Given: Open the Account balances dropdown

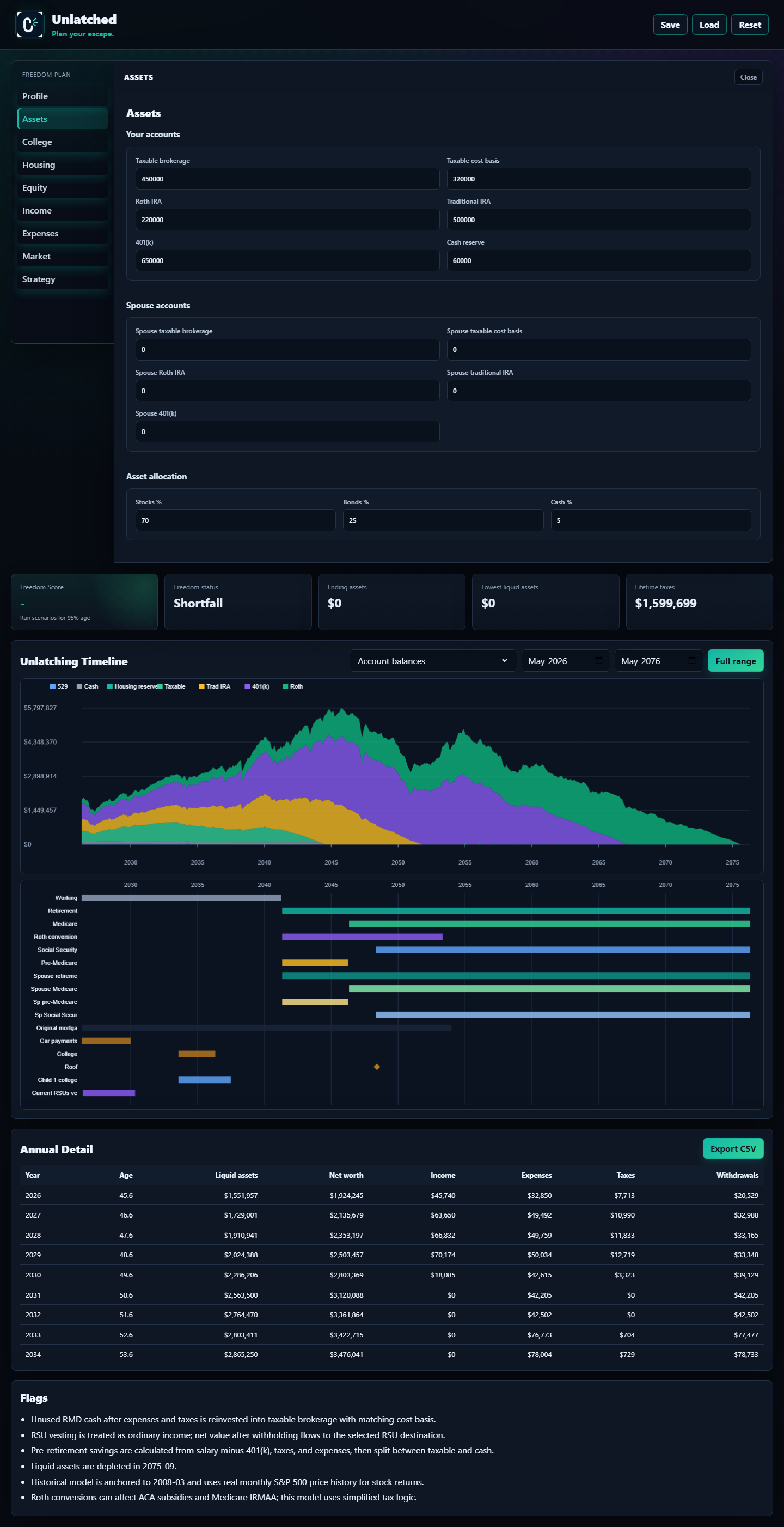Looking at the screenshot, I should coord(433,660).
